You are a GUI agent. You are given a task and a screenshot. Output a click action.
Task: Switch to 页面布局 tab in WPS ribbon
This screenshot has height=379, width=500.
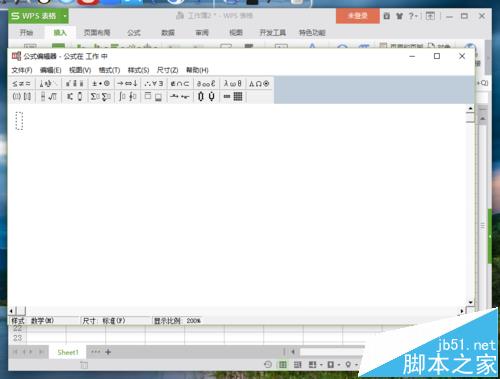[x=97, y=33]
